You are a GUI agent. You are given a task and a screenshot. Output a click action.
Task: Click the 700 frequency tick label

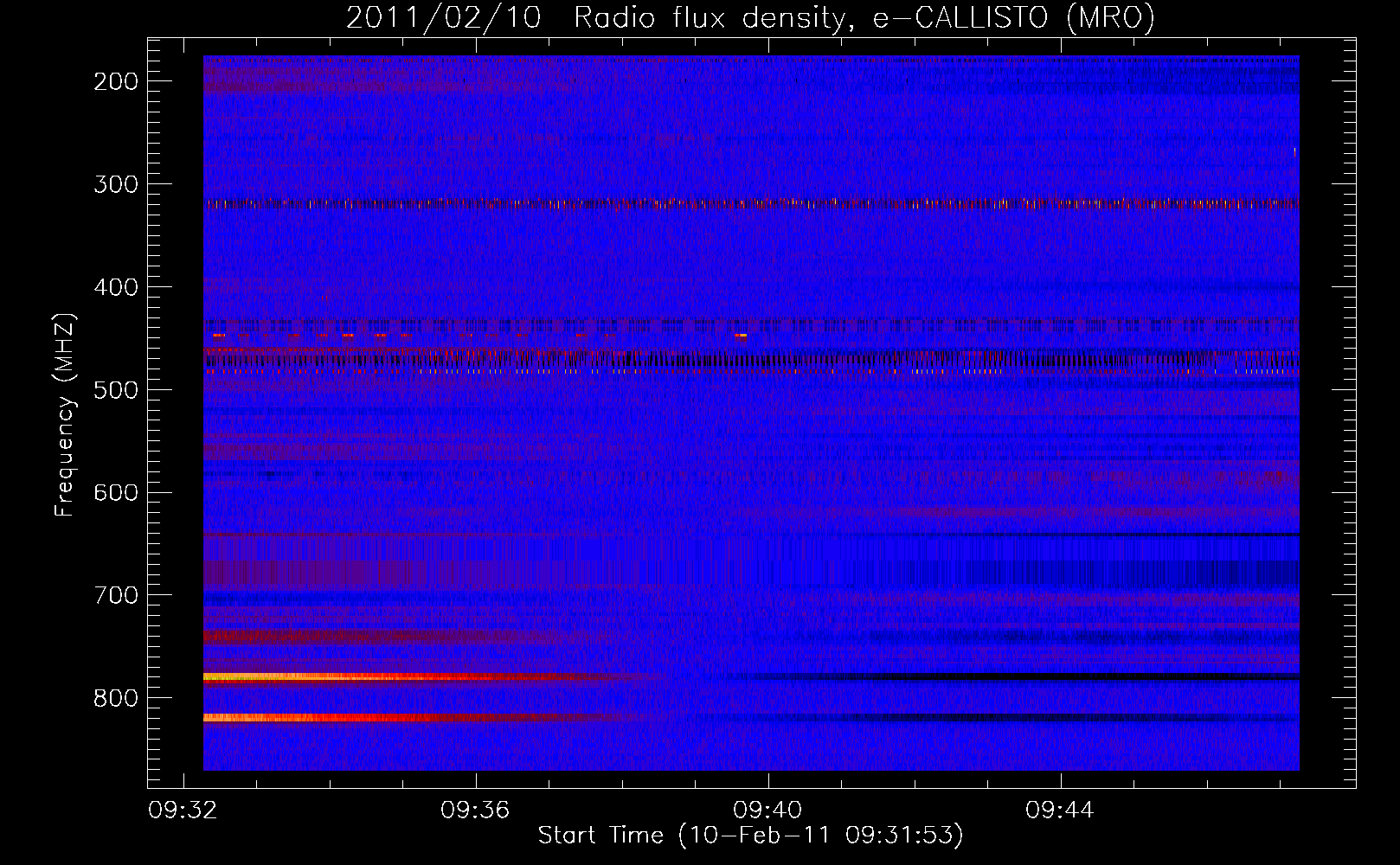(x=116, y=595)
